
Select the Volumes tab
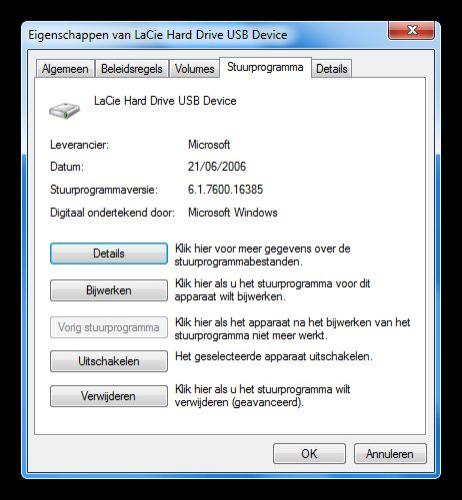194,69
